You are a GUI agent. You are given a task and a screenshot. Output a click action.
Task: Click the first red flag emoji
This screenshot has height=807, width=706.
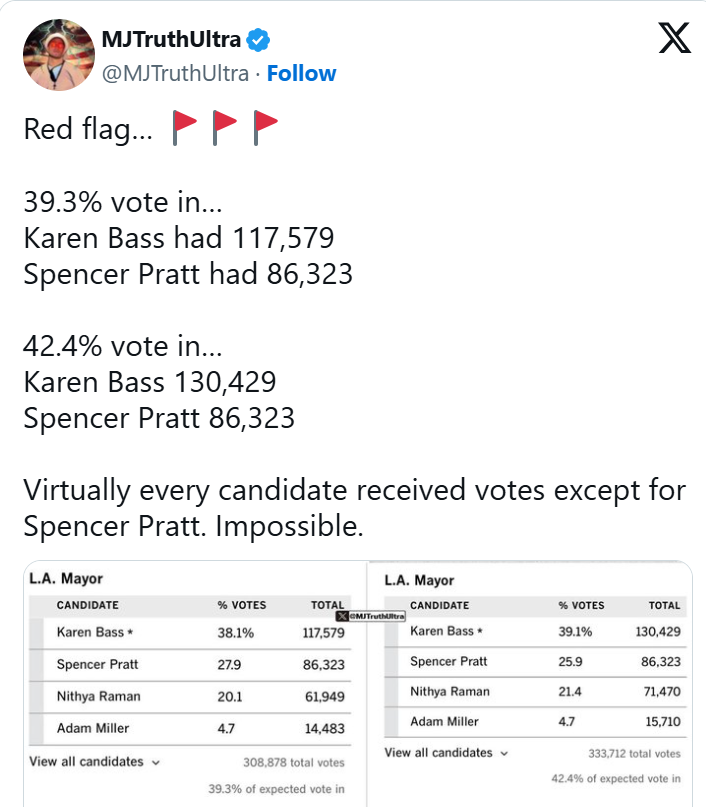[184, 127]
